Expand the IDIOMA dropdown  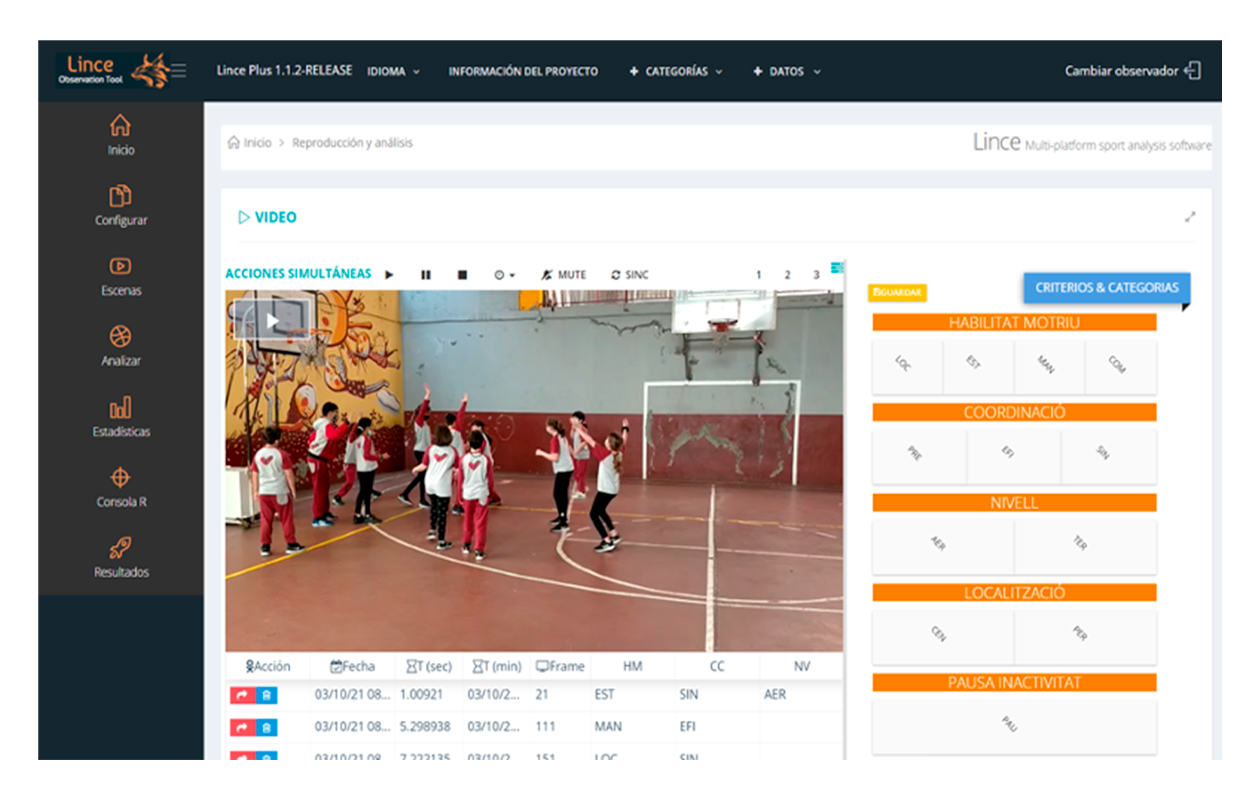coord(393,72)
